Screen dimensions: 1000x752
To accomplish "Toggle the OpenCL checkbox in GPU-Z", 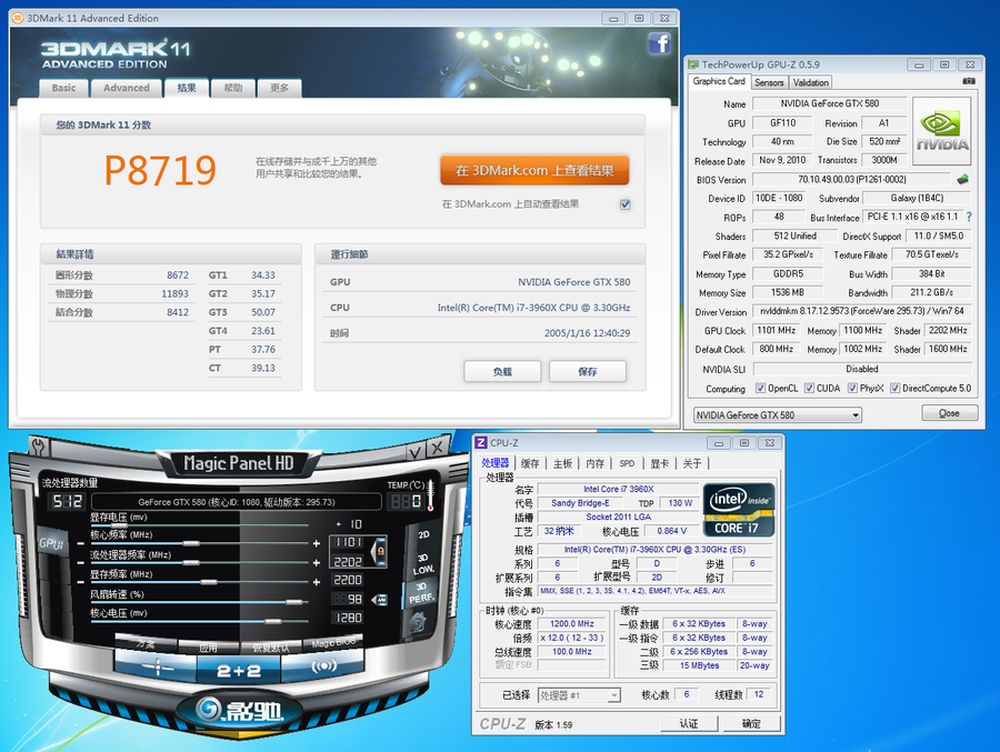I will (x=760, y=388).
